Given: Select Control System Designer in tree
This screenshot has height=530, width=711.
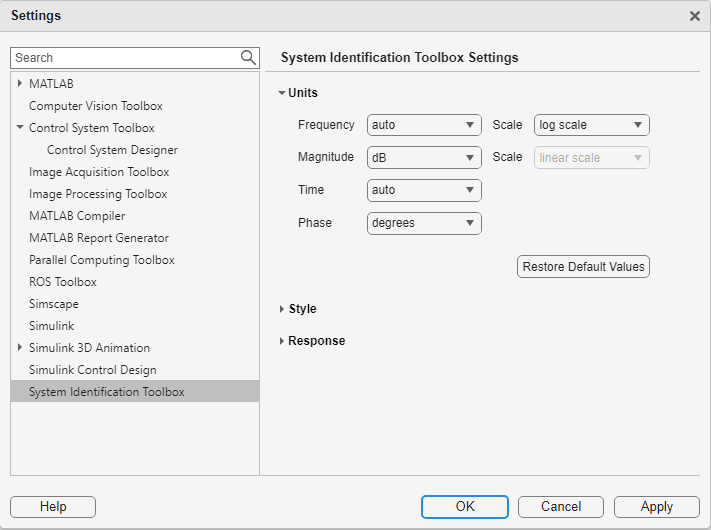Looking at the screenshot, I should (112, 150).
